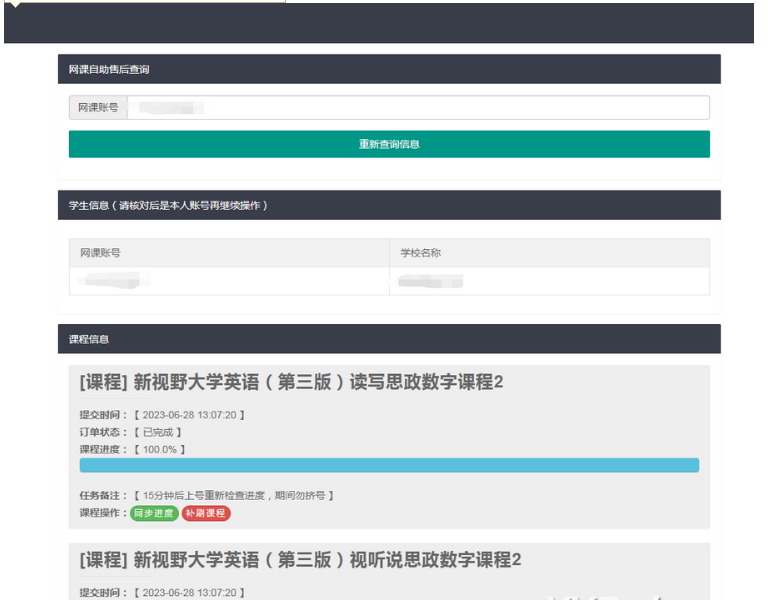Click the 网课账号 table column header
Image resolution: width=768 pixels, height=600 pixels.
[x=229, y=253]
